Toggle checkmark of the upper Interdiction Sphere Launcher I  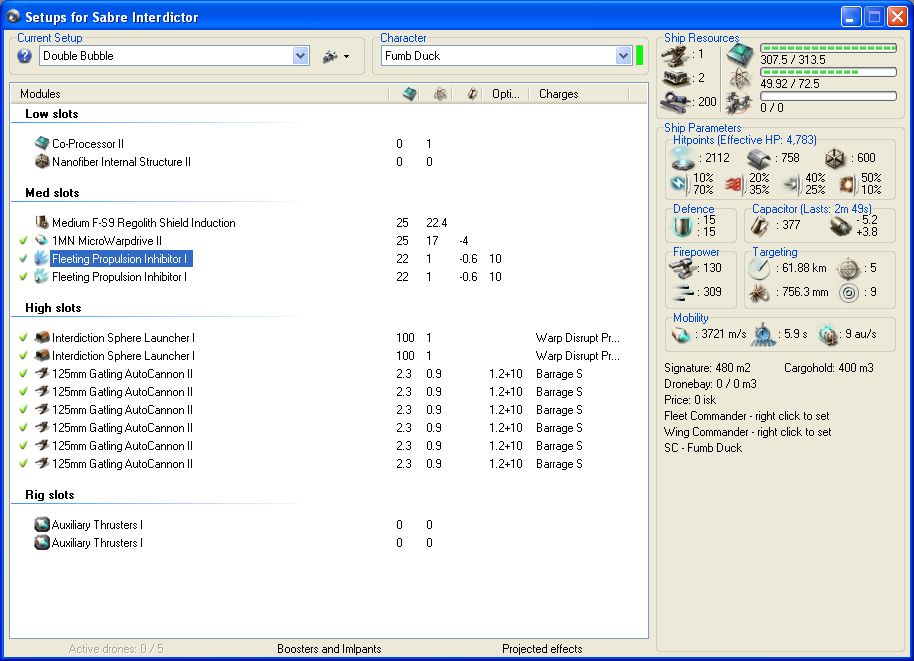pos(23,337)
